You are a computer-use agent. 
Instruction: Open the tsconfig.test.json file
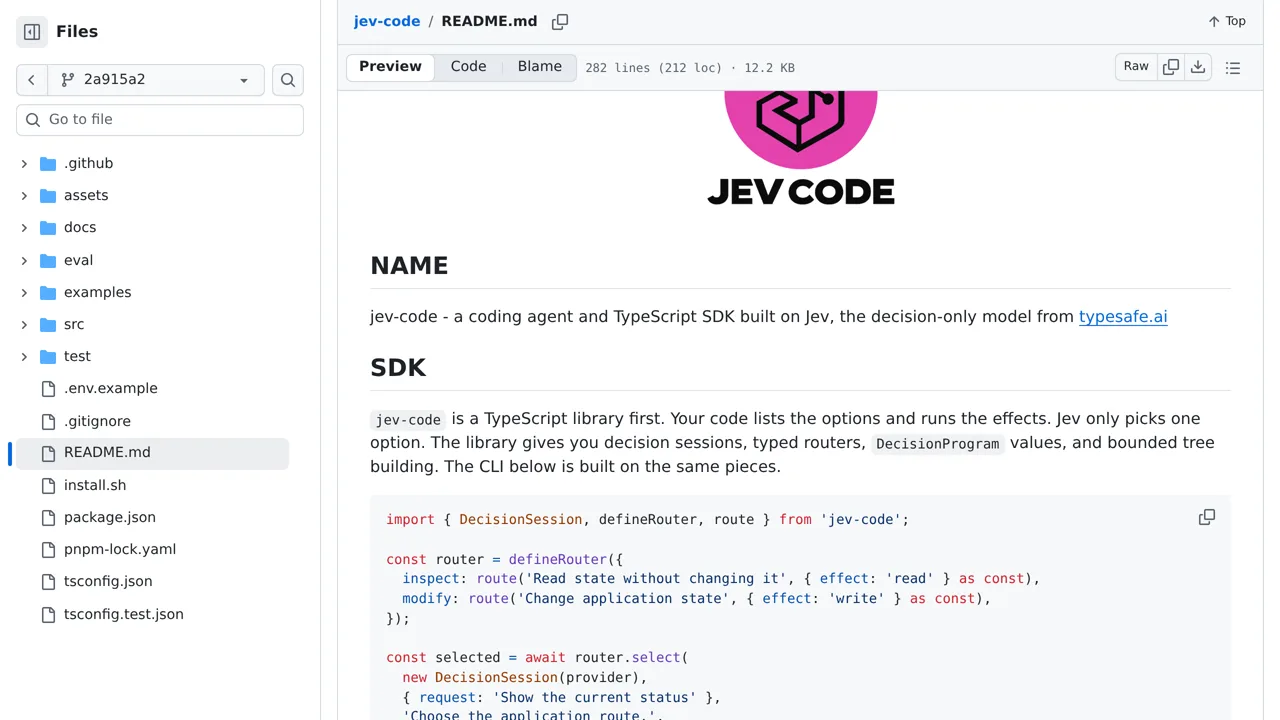coord(123,614)
